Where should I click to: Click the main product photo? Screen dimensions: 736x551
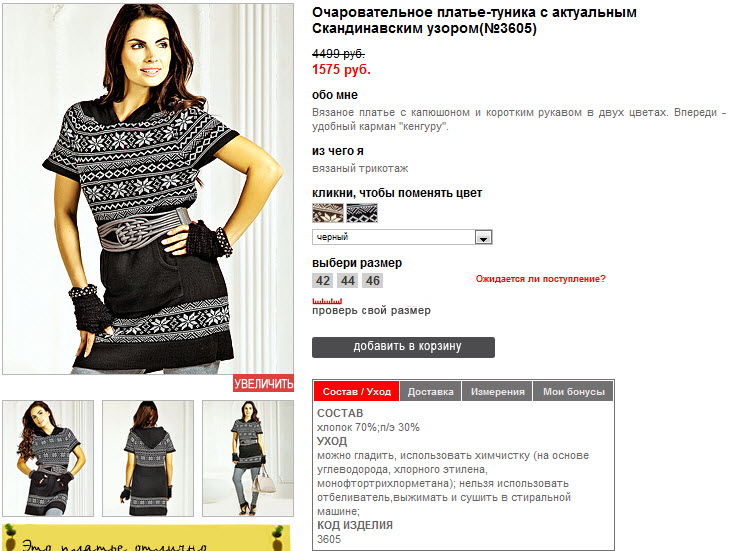[x=148, y=189]
